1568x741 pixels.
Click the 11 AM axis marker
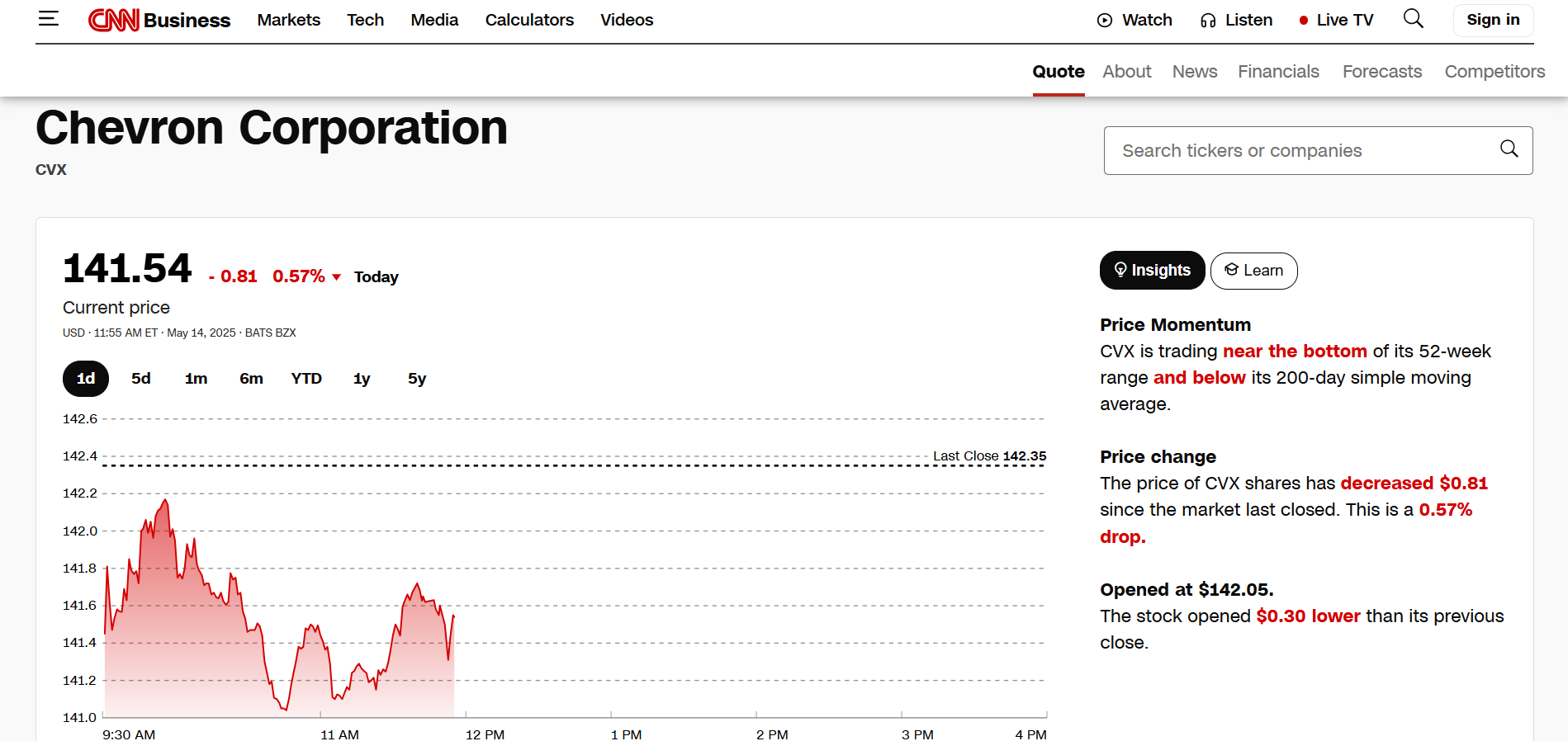coord(339,734)
